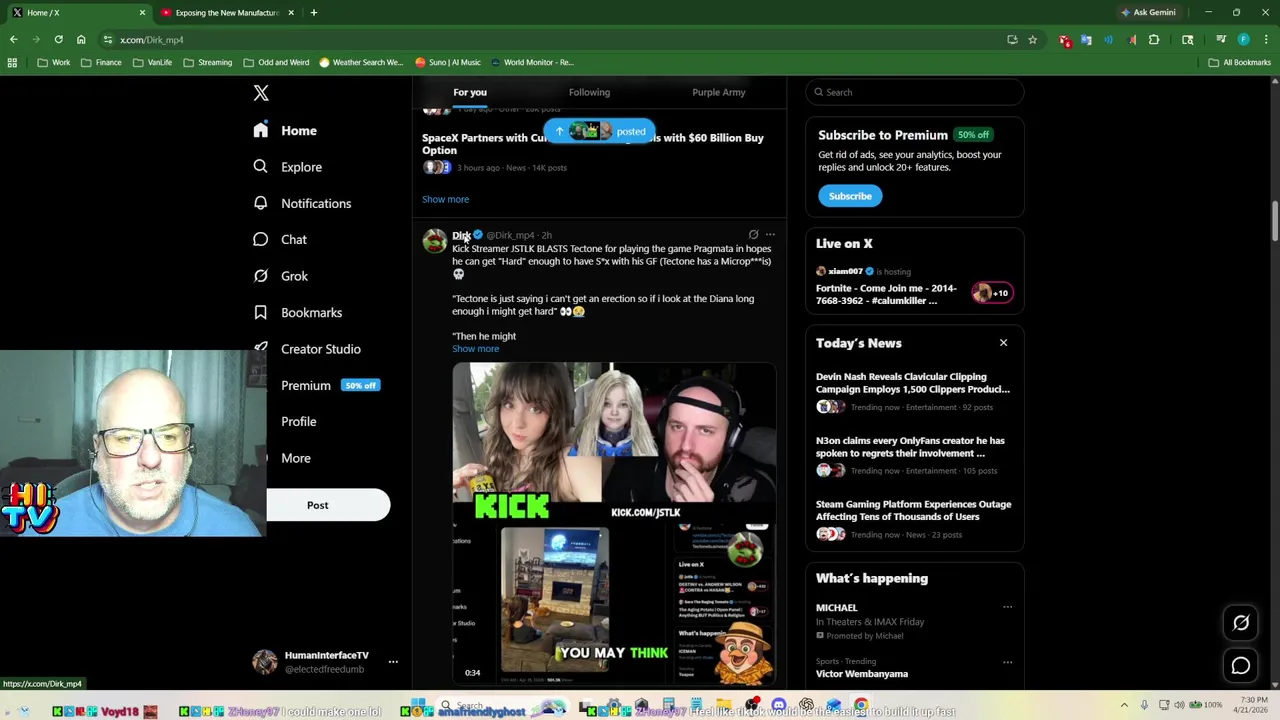Expand Dirk's post text with Show more
The width and height of the screenshot is (1280, 720).
click(x=475, y=349)
